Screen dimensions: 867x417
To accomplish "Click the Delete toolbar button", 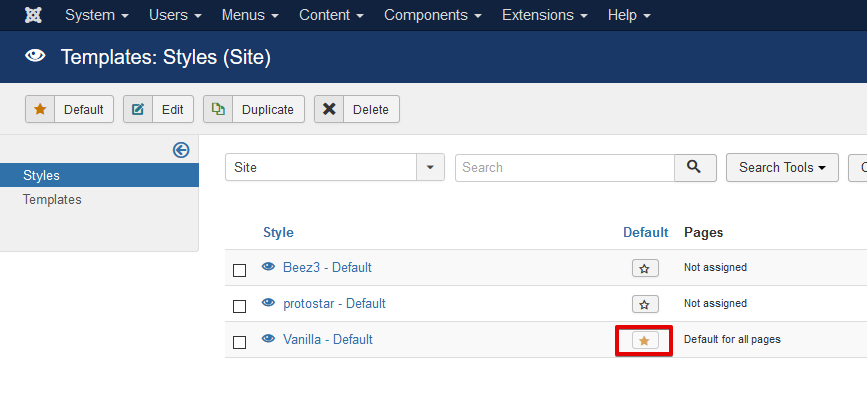I will (357, 109).
